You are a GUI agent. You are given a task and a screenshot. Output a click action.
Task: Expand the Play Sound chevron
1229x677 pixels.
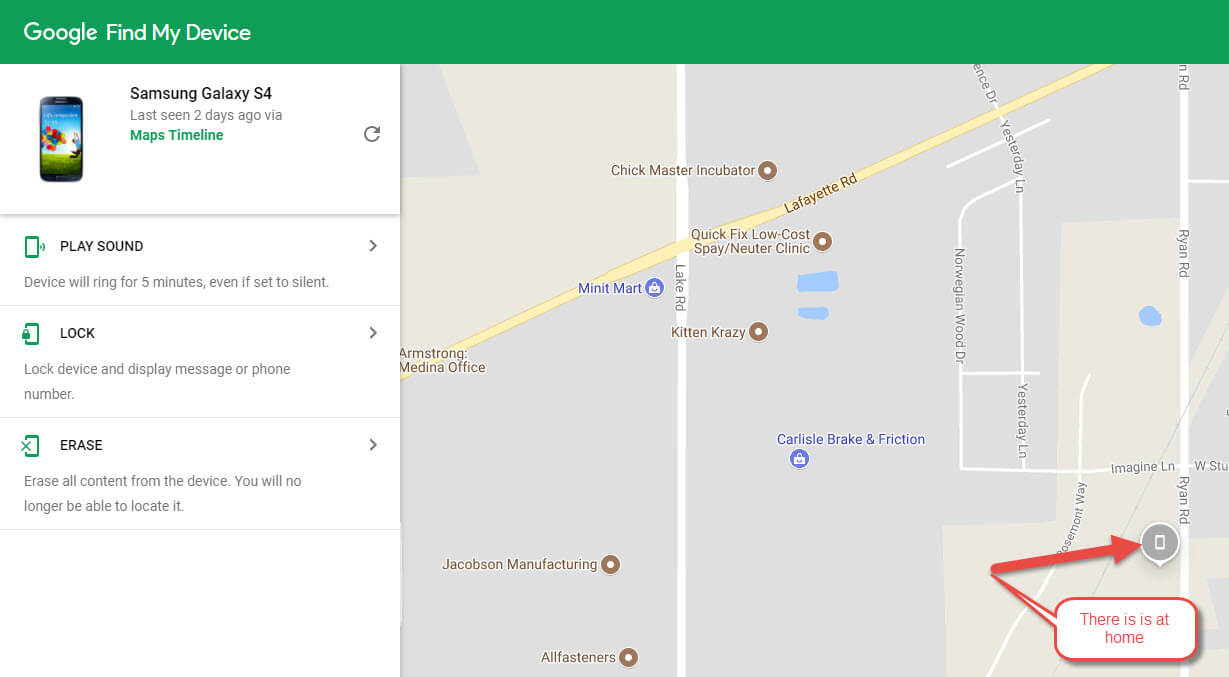coord(373,246)
